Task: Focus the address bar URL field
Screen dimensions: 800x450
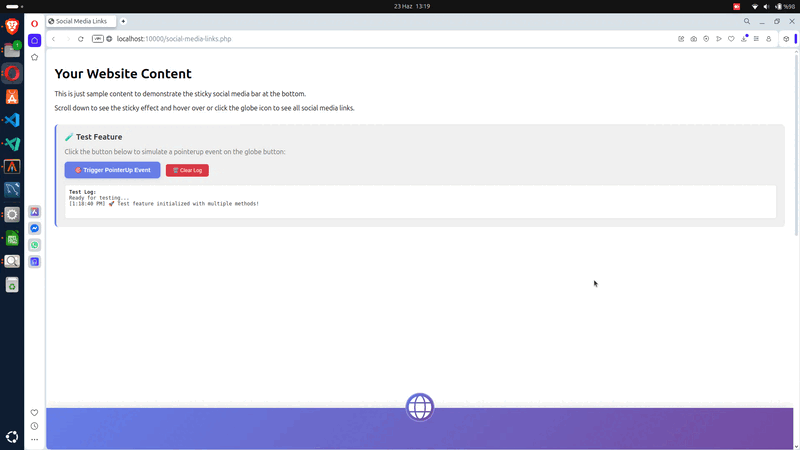Action: [x=173, y=39]
